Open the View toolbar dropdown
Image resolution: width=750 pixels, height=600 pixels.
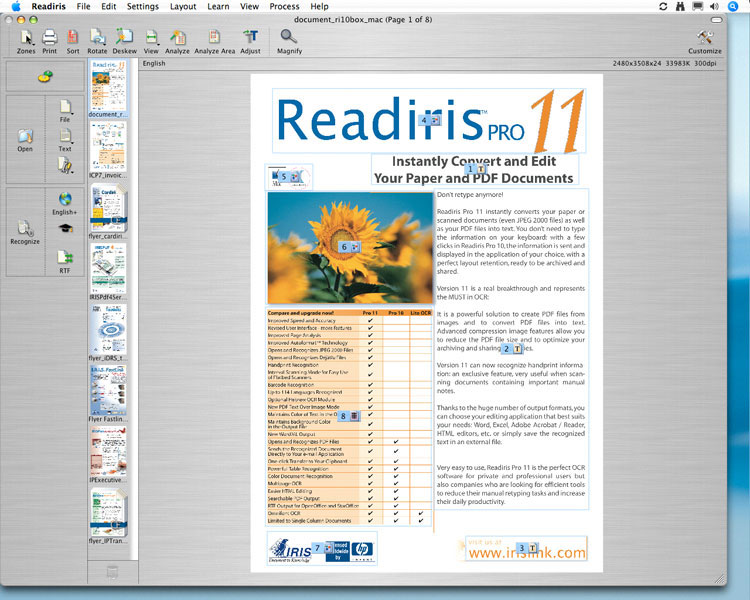(151, 37)
